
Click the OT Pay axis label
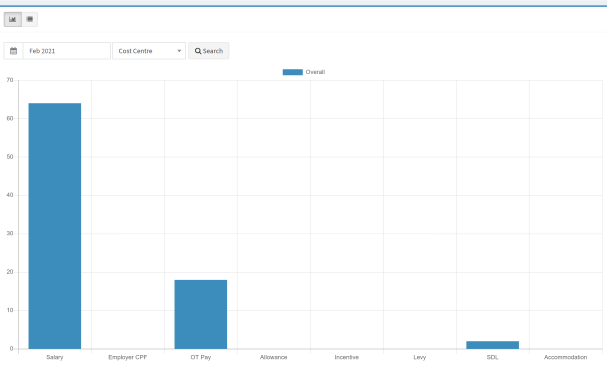pyautogui.click(x=201, y=357)
